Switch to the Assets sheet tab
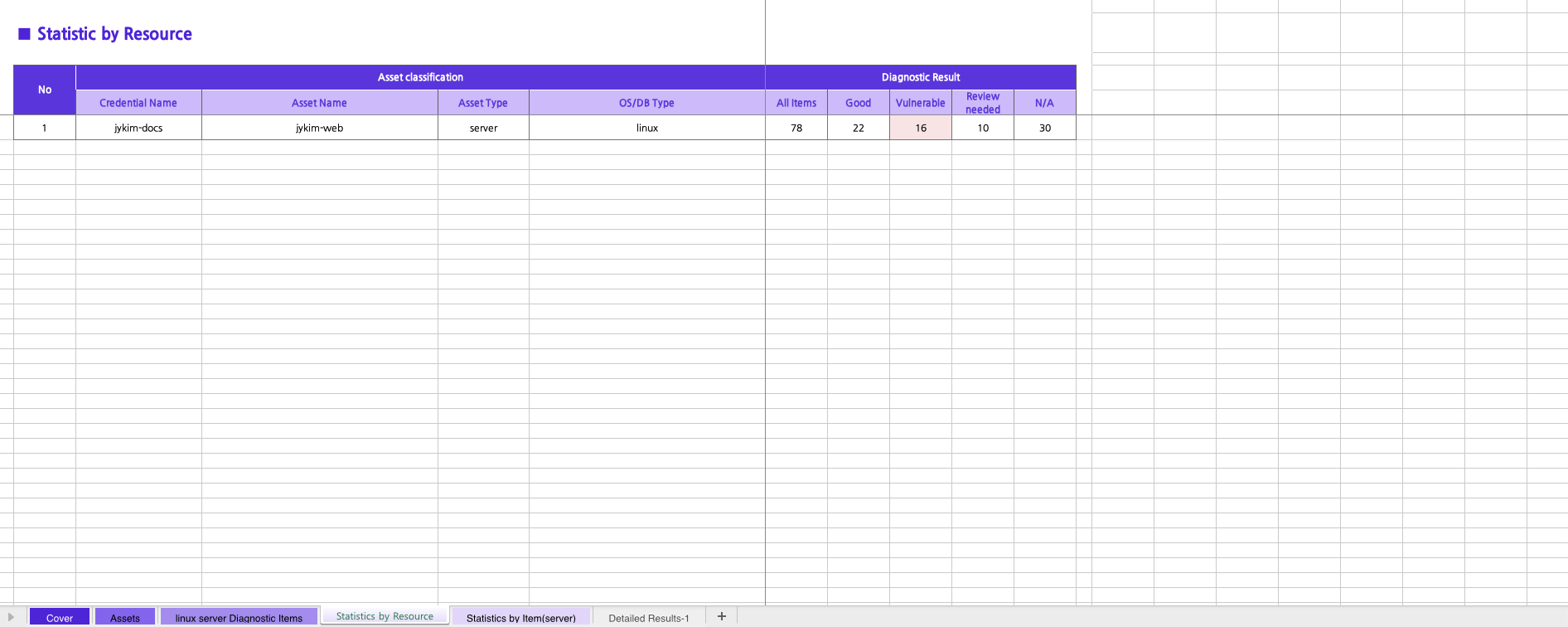1568x627 pixels. point(125,618)
